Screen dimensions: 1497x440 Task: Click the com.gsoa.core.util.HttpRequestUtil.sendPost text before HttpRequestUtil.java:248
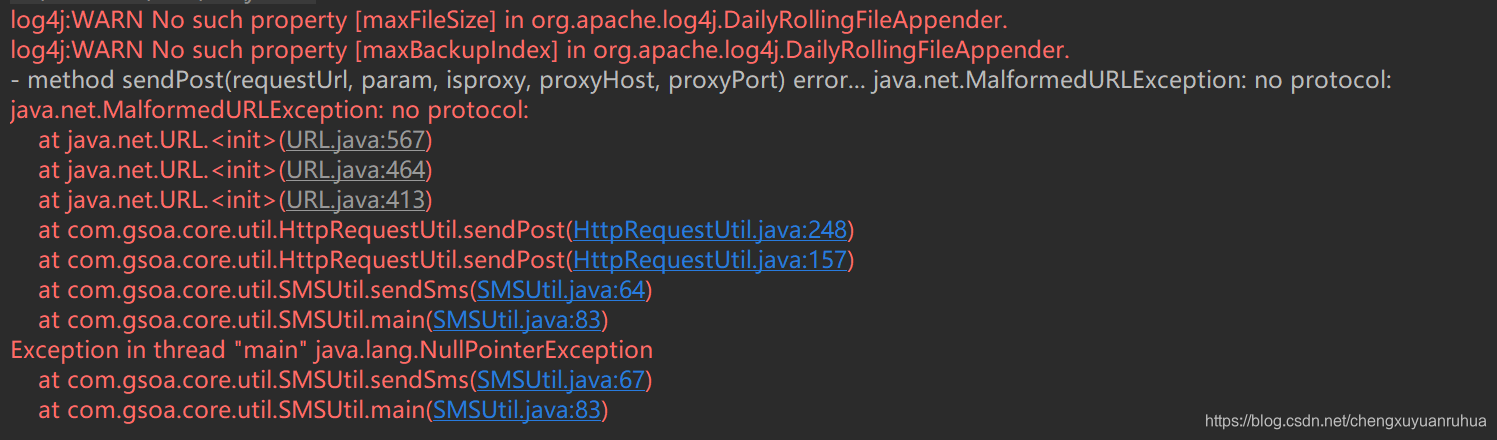click(x=302, y=230)
